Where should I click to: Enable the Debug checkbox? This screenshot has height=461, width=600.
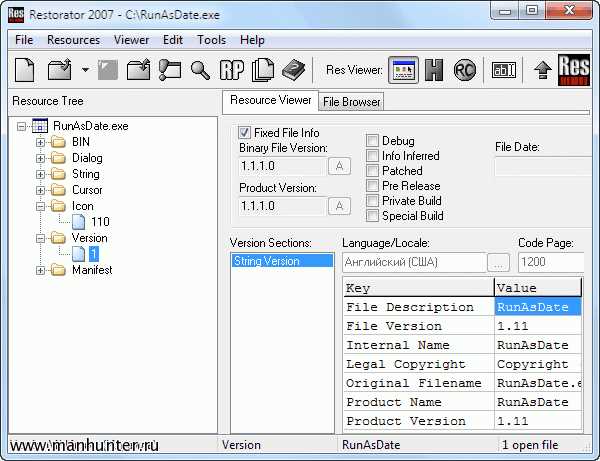click(372, 141)
